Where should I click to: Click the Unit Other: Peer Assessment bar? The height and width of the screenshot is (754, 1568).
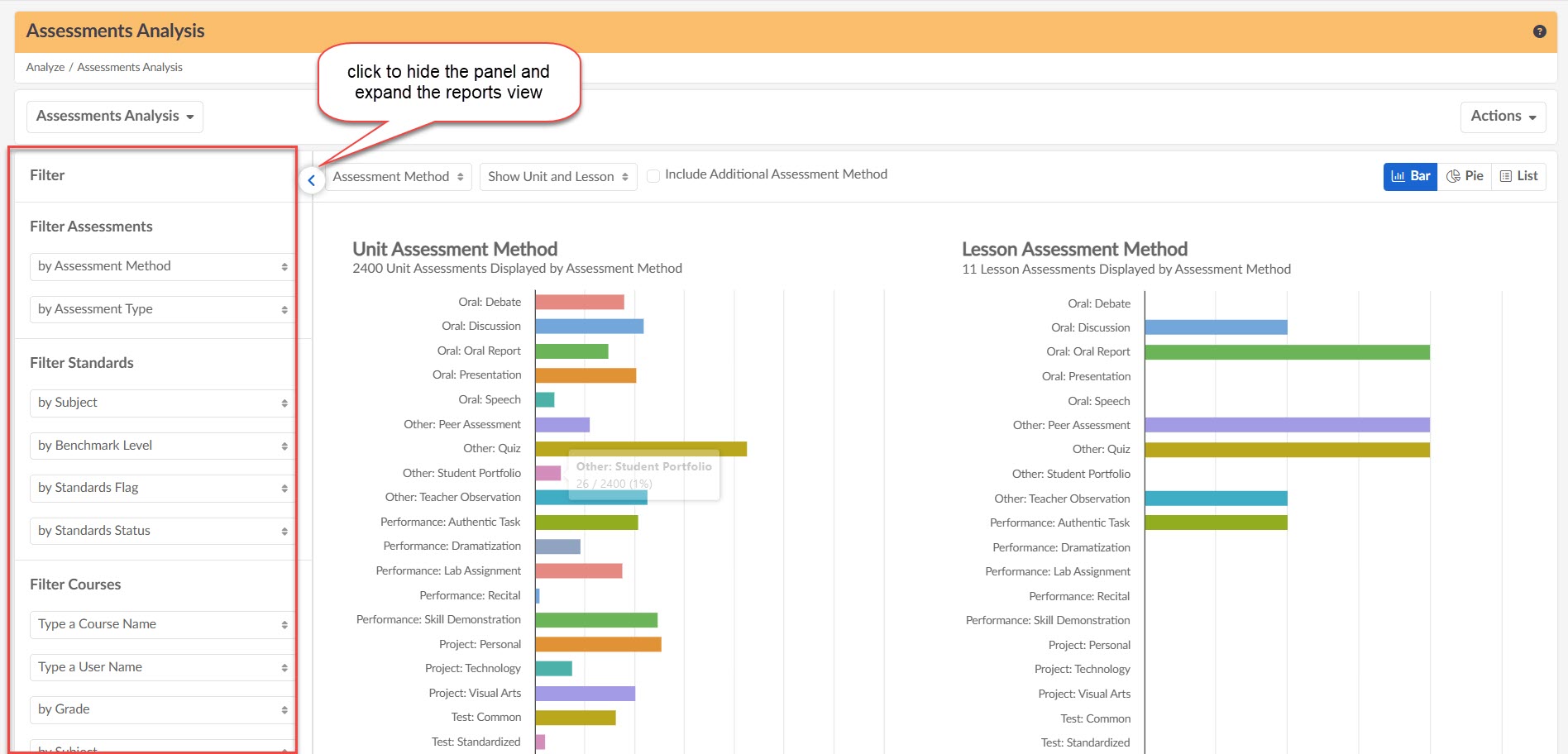562,424
